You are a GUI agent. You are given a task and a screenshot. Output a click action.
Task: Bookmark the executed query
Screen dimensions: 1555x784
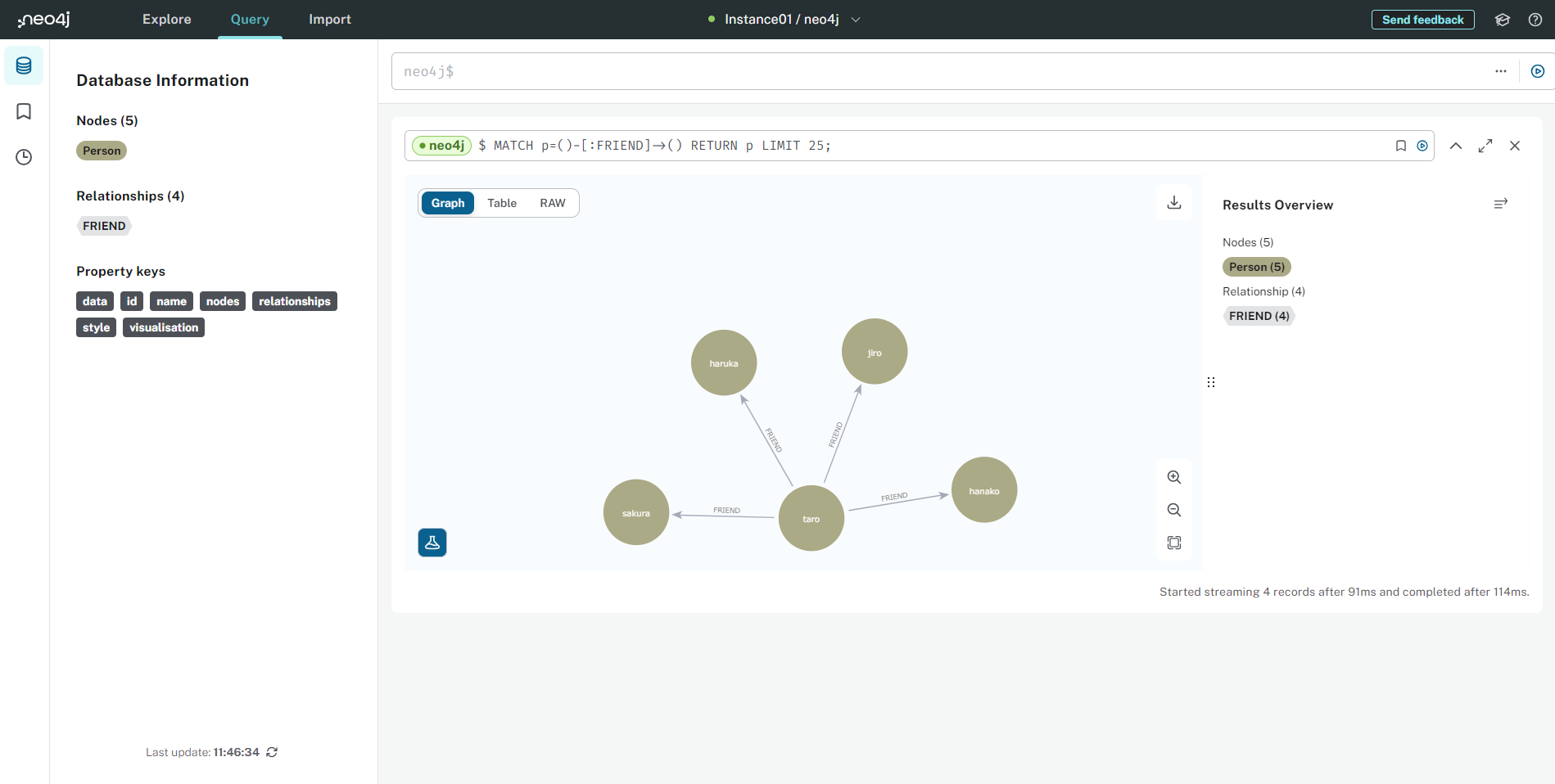[1400, 145]
